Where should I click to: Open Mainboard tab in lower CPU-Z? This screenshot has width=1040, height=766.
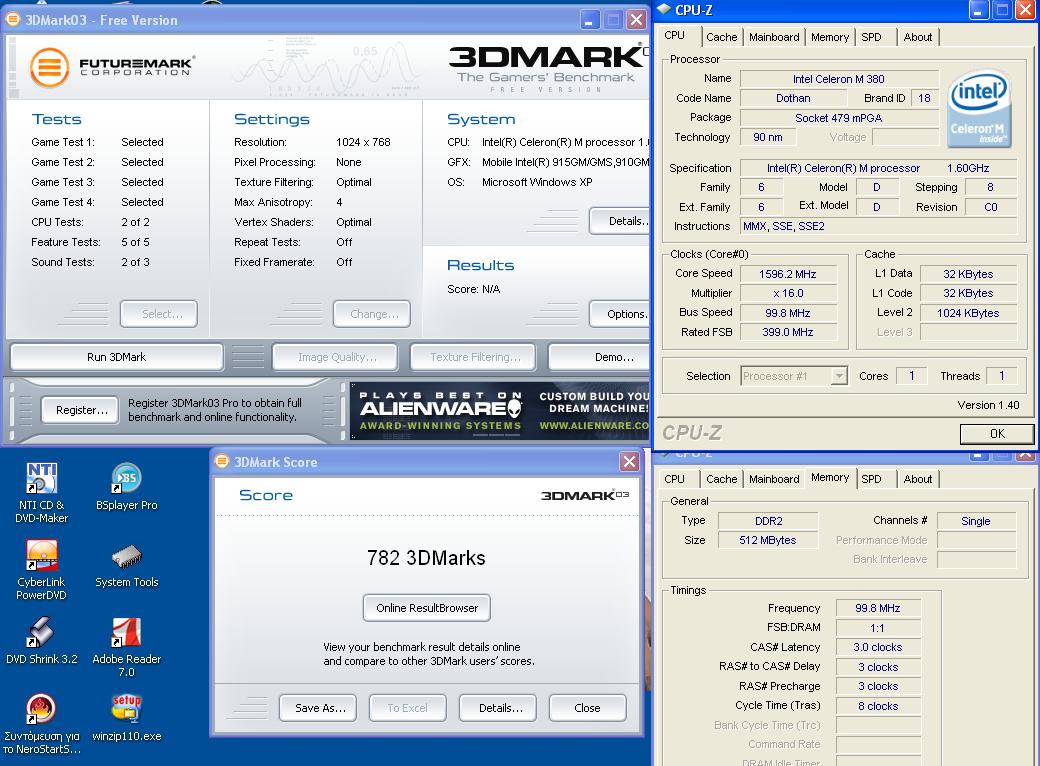point(774,479)
